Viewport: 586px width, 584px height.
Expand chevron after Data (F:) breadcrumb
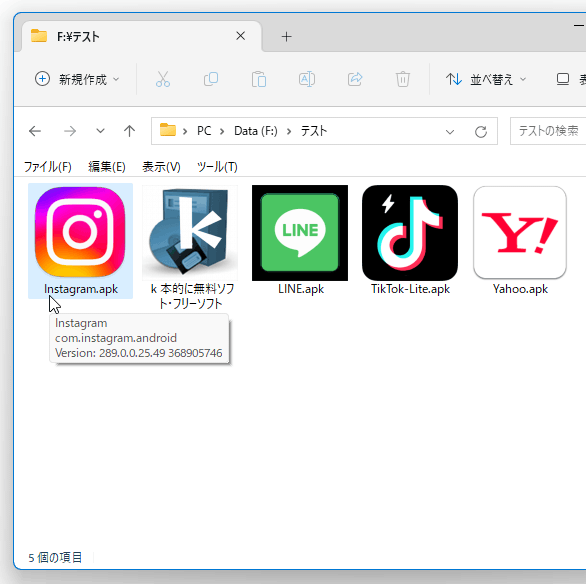[x=289, y=132]
